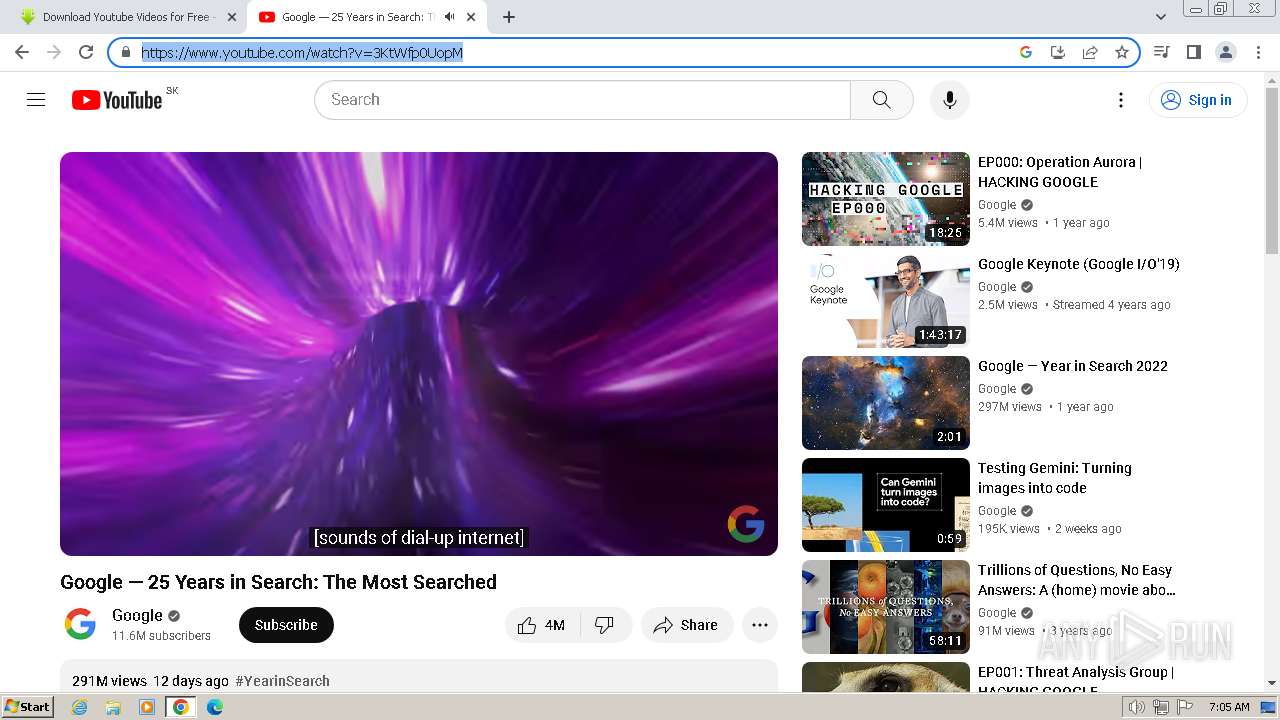Open volume control in system tray
Image resolution: width=1280 pixels, height=720 pixels.
coord(1137,707)
